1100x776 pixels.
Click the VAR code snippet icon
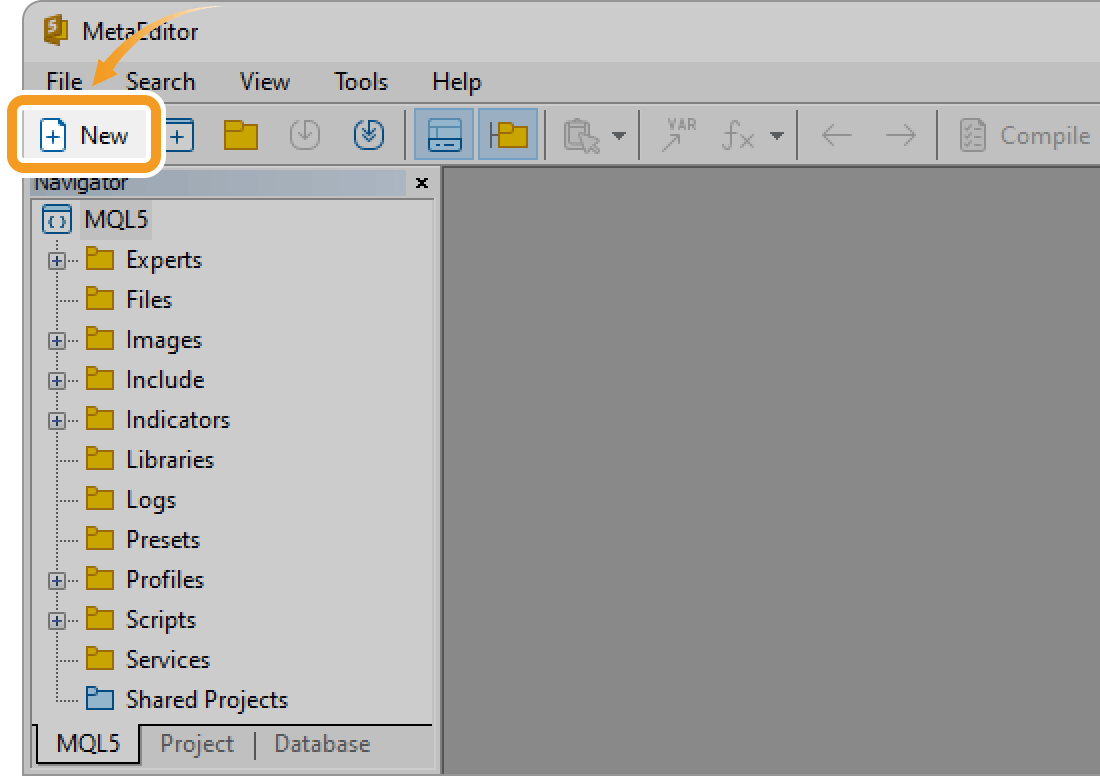[x=678, y=135]
